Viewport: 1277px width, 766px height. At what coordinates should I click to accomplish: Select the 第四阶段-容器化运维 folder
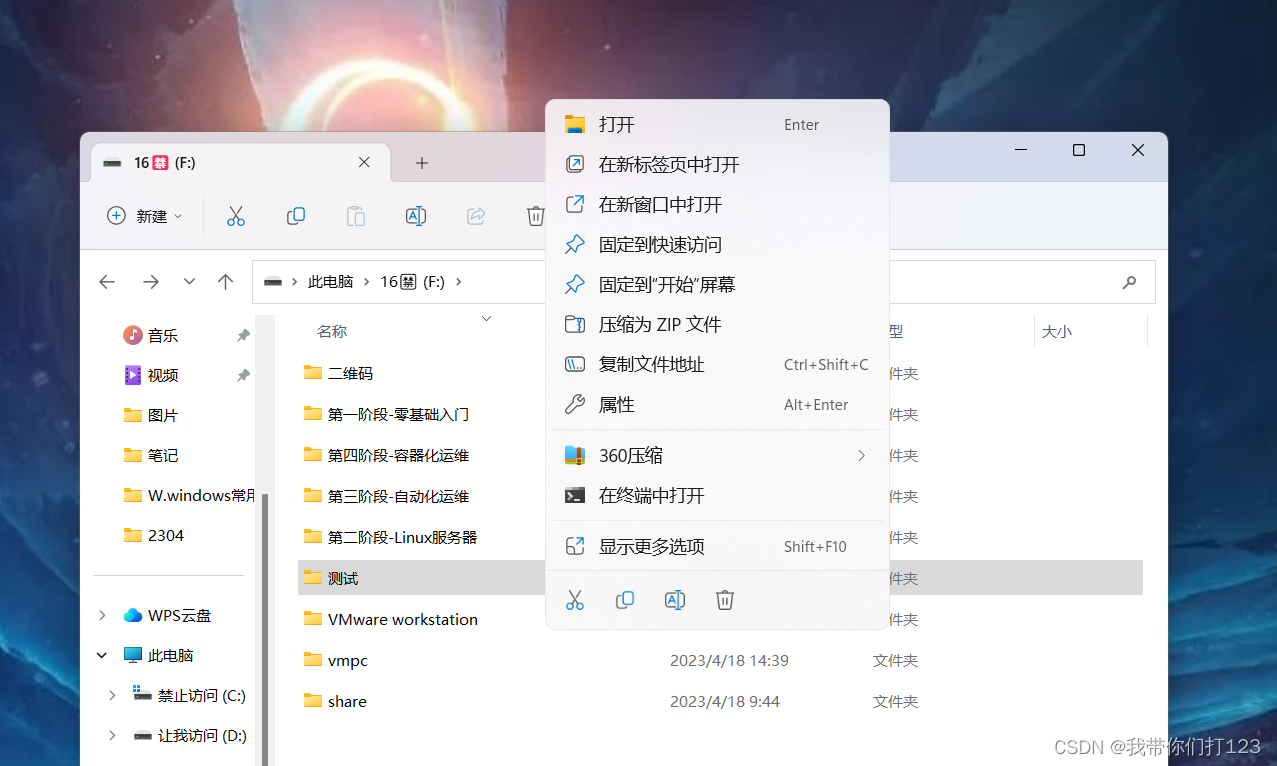coord(398,455)
